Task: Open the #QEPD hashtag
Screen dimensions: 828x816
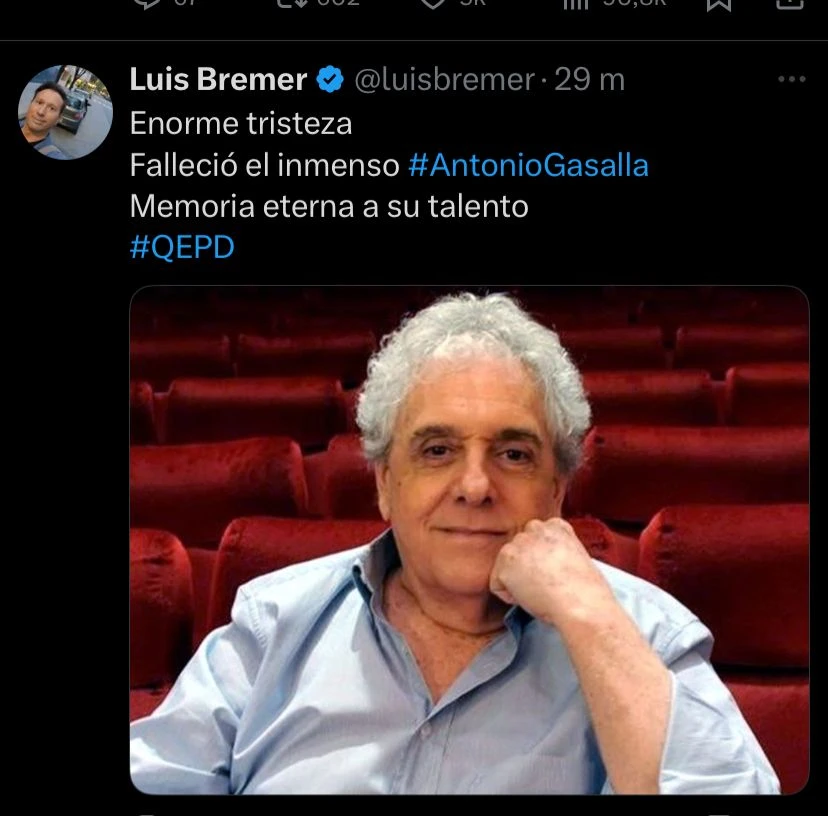Action: [182, 247]
